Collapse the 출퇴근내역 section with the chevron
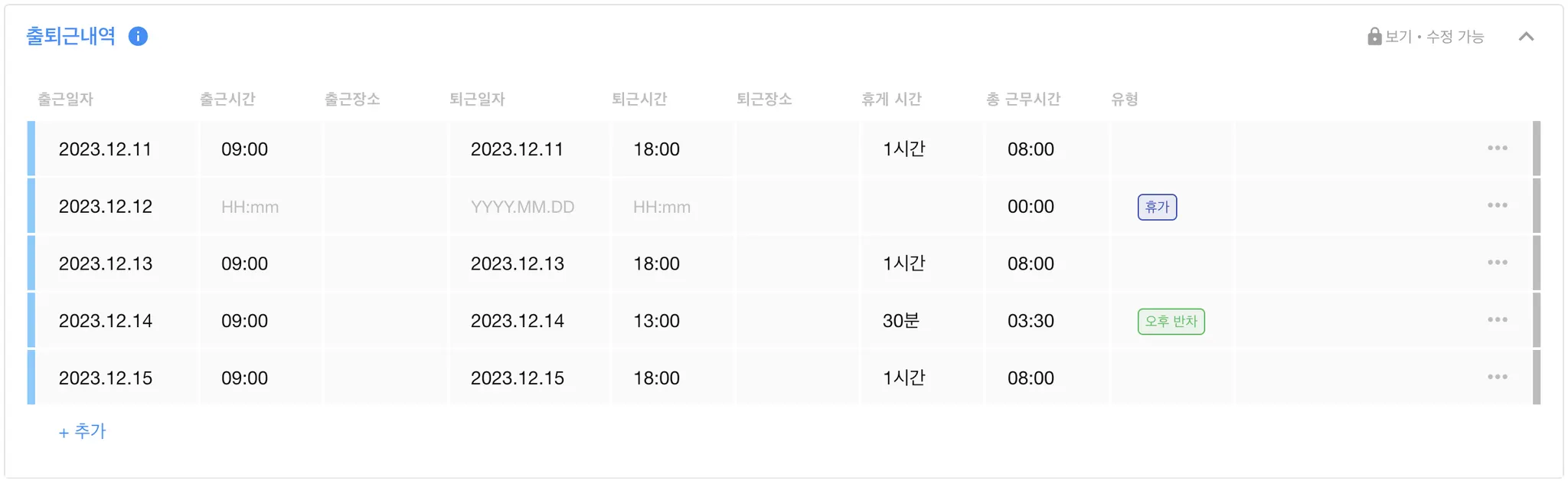Screen dimensions: 1568x484 pyautogui.click(x=1526, y=36)
